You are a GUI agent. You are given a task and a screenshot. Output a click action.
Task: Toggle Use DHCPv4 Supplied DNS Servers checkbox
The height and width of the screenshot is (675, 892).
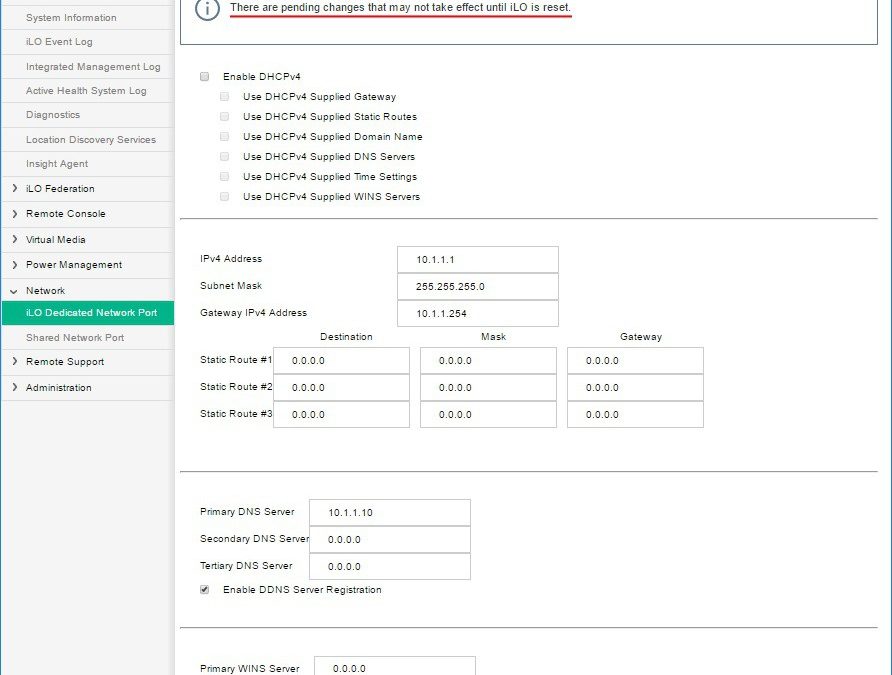224,156
